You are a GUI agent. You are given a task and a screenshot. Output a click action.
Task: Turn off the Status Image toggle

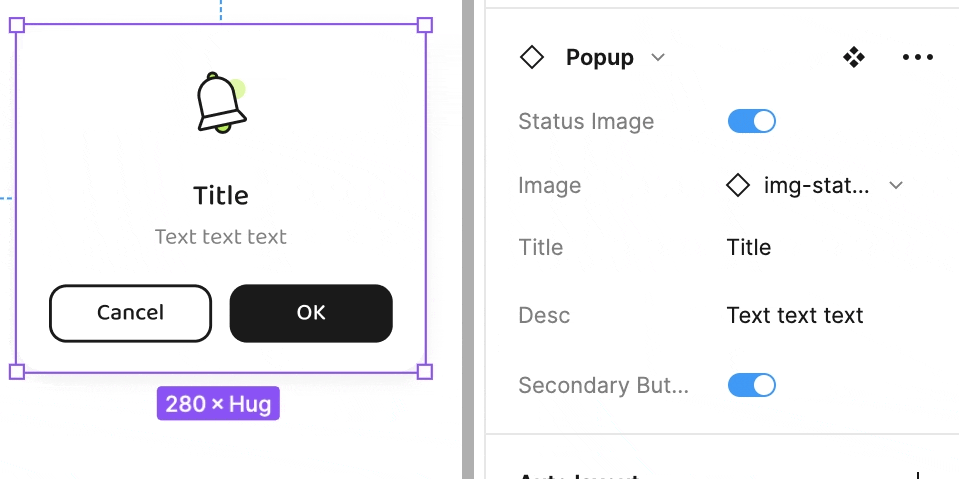[x=752, y=121]
